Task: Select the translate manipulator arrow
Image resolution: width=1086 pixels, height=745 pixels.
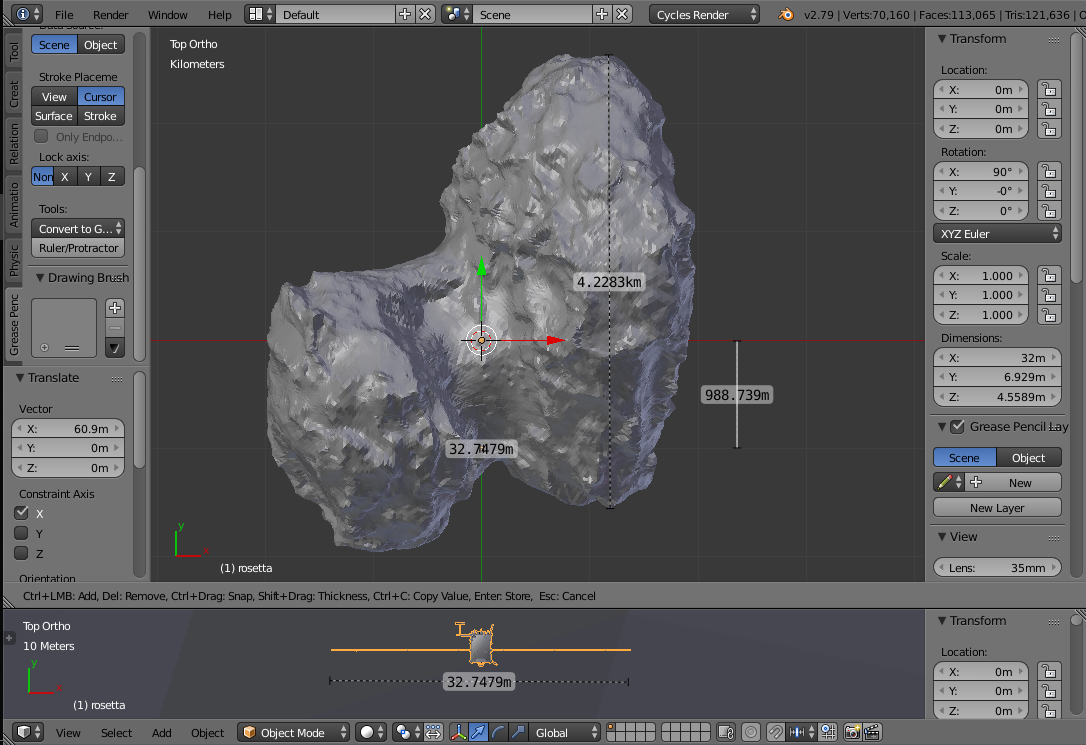Action: point(478,732)
